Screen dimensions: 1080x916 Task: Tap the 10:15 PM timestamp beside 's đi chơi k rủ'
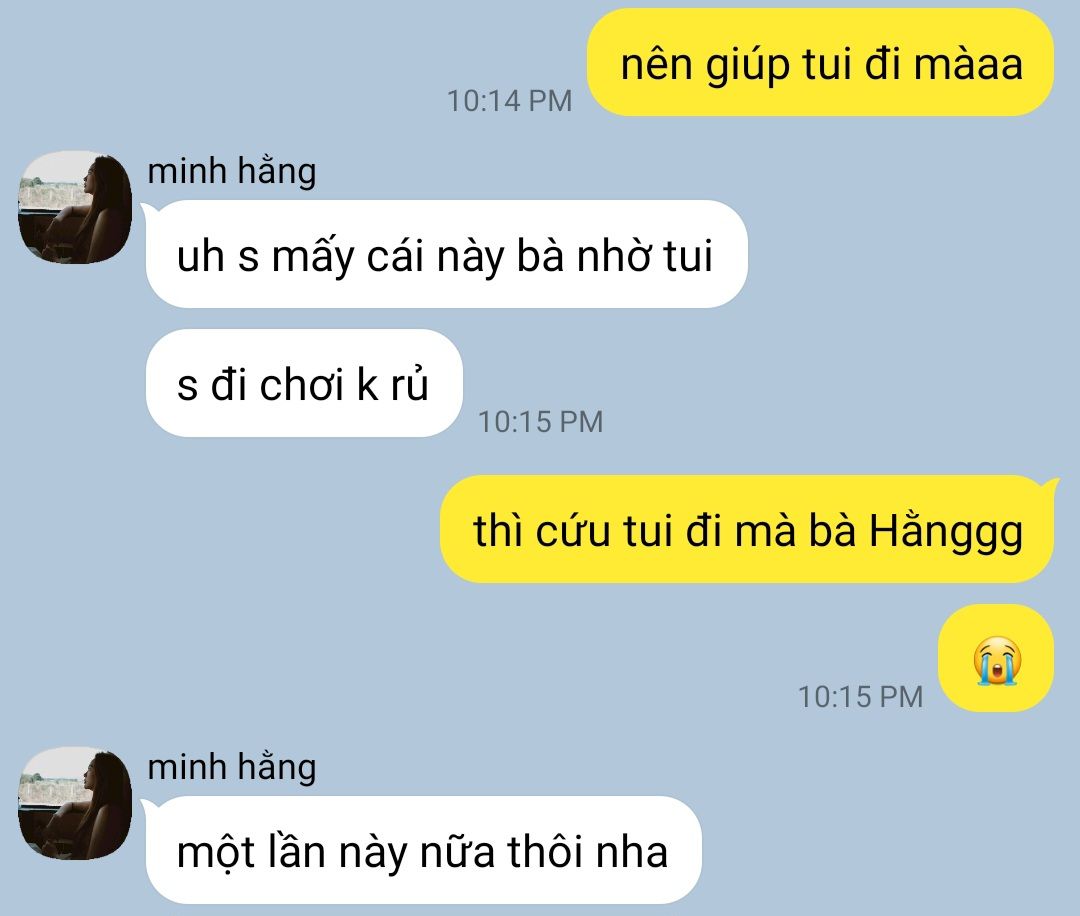click(541, 421)
